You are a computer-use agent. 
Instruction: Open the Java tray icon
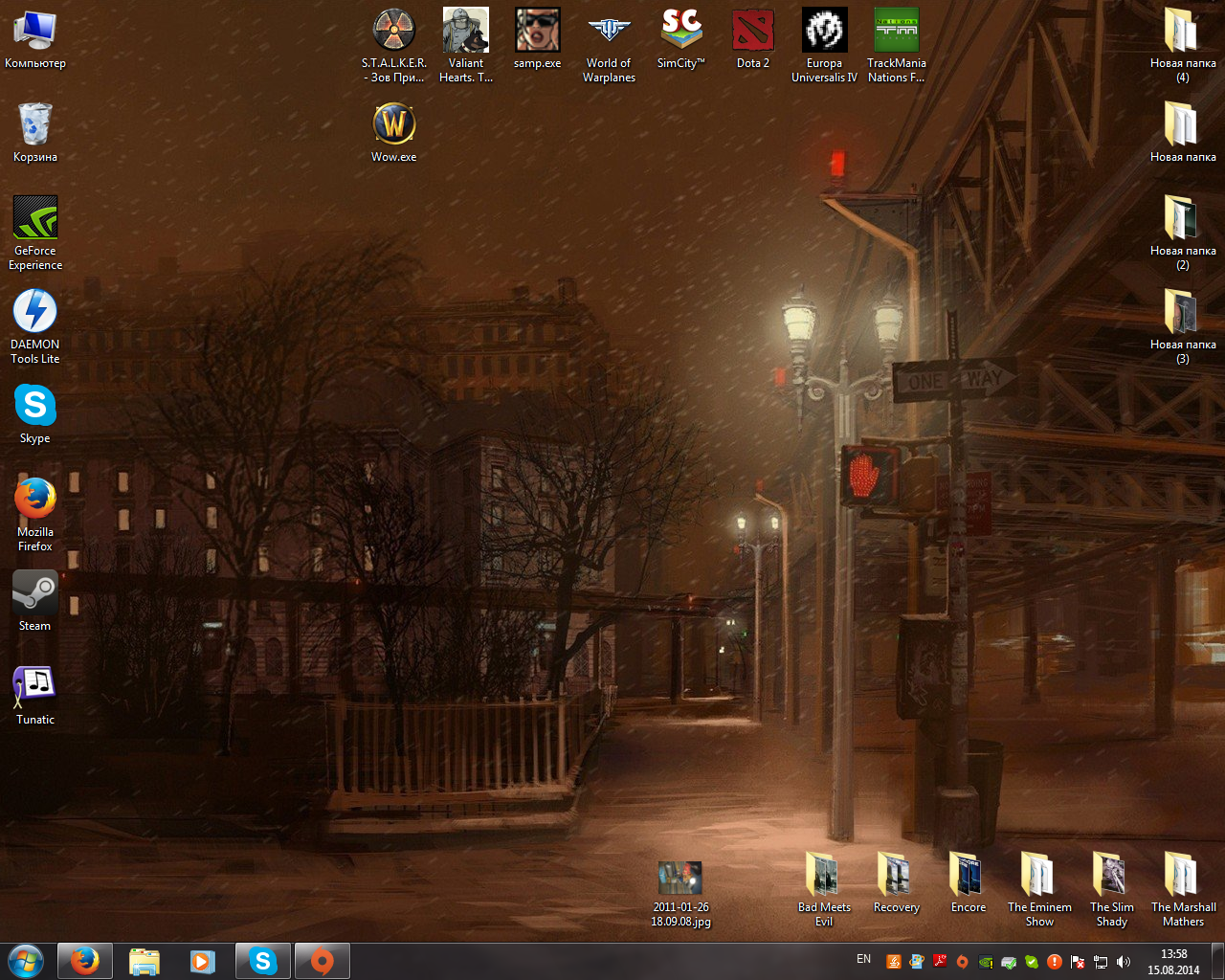(893, 962)
